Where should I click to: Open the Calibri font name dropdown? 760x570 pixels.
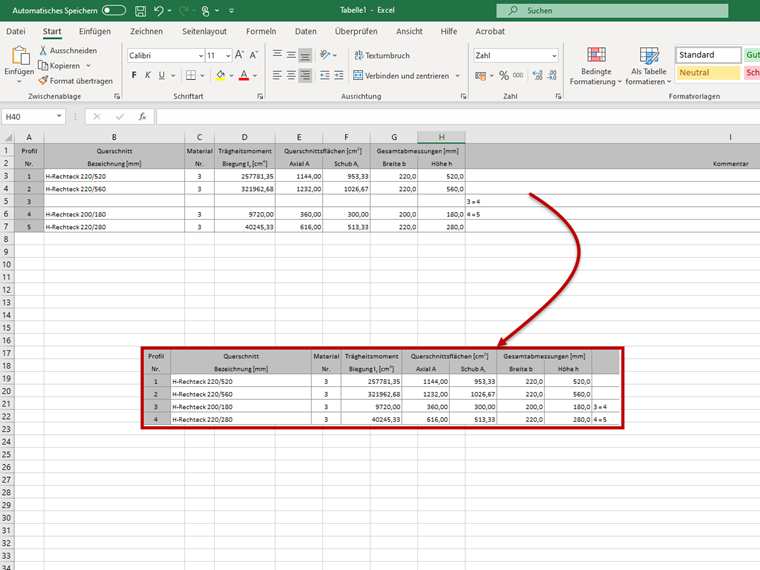pyautogui.click(x=201, y=56)
